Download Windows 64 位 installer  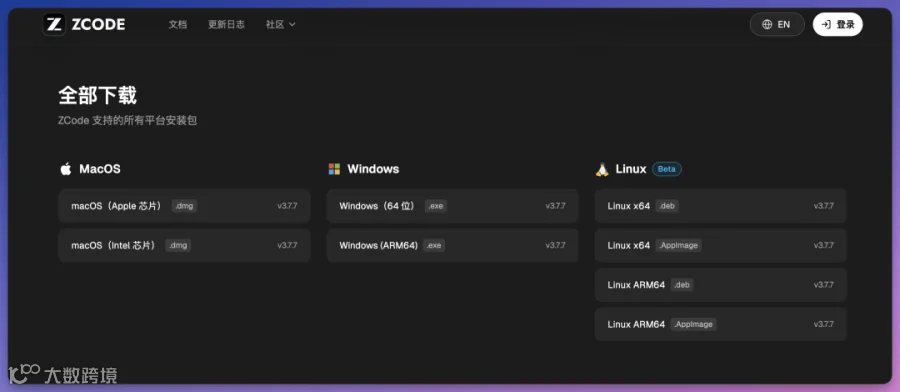(x=452, y=205)
